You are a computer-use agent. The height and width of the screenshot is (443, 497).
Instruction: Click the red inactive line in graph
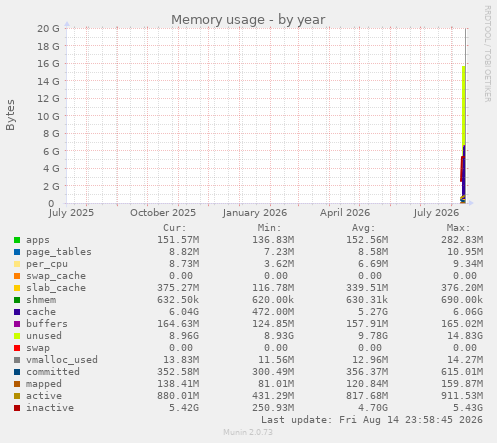coord(462,169)
